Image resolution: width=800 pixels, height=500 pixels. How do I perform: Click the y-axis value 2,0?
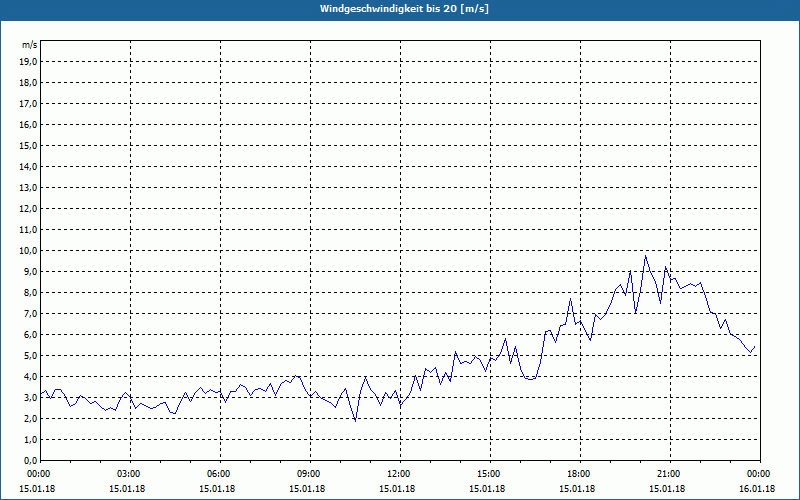(30, 418)
